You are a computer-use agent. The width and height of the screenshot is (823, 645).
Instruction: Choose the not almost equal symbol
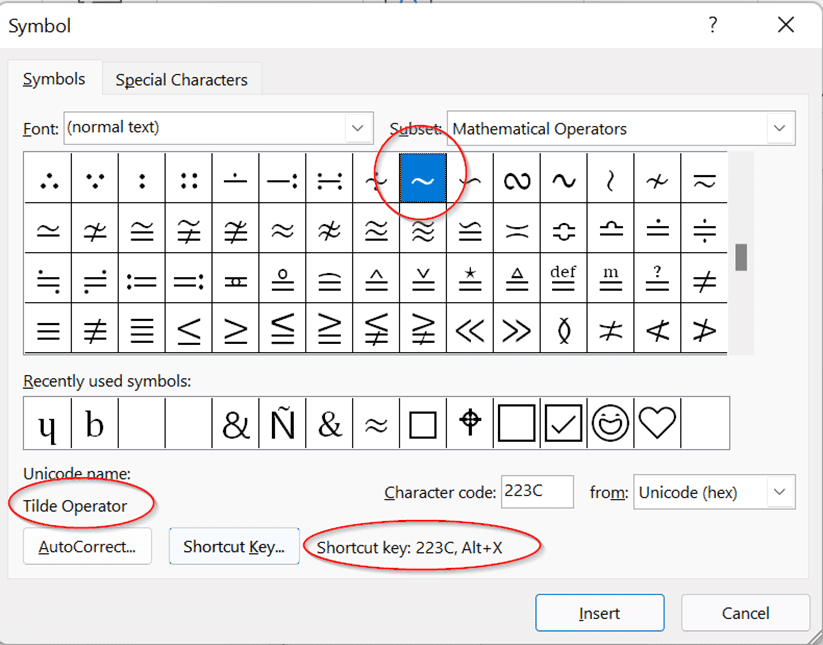click(x=329, y=228)
